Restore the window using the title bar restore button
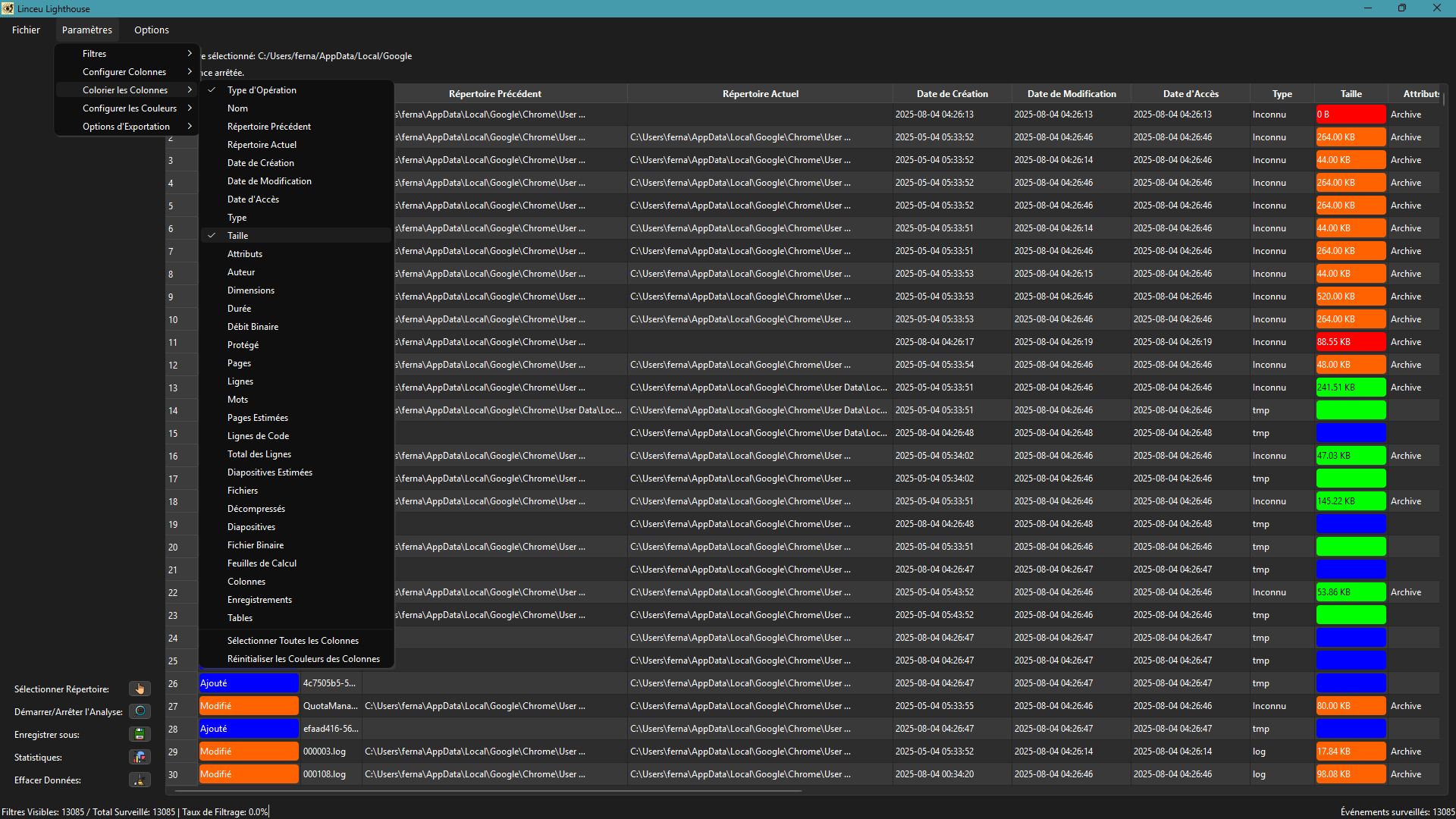The image size is (1456, 819). point(1402,8)
